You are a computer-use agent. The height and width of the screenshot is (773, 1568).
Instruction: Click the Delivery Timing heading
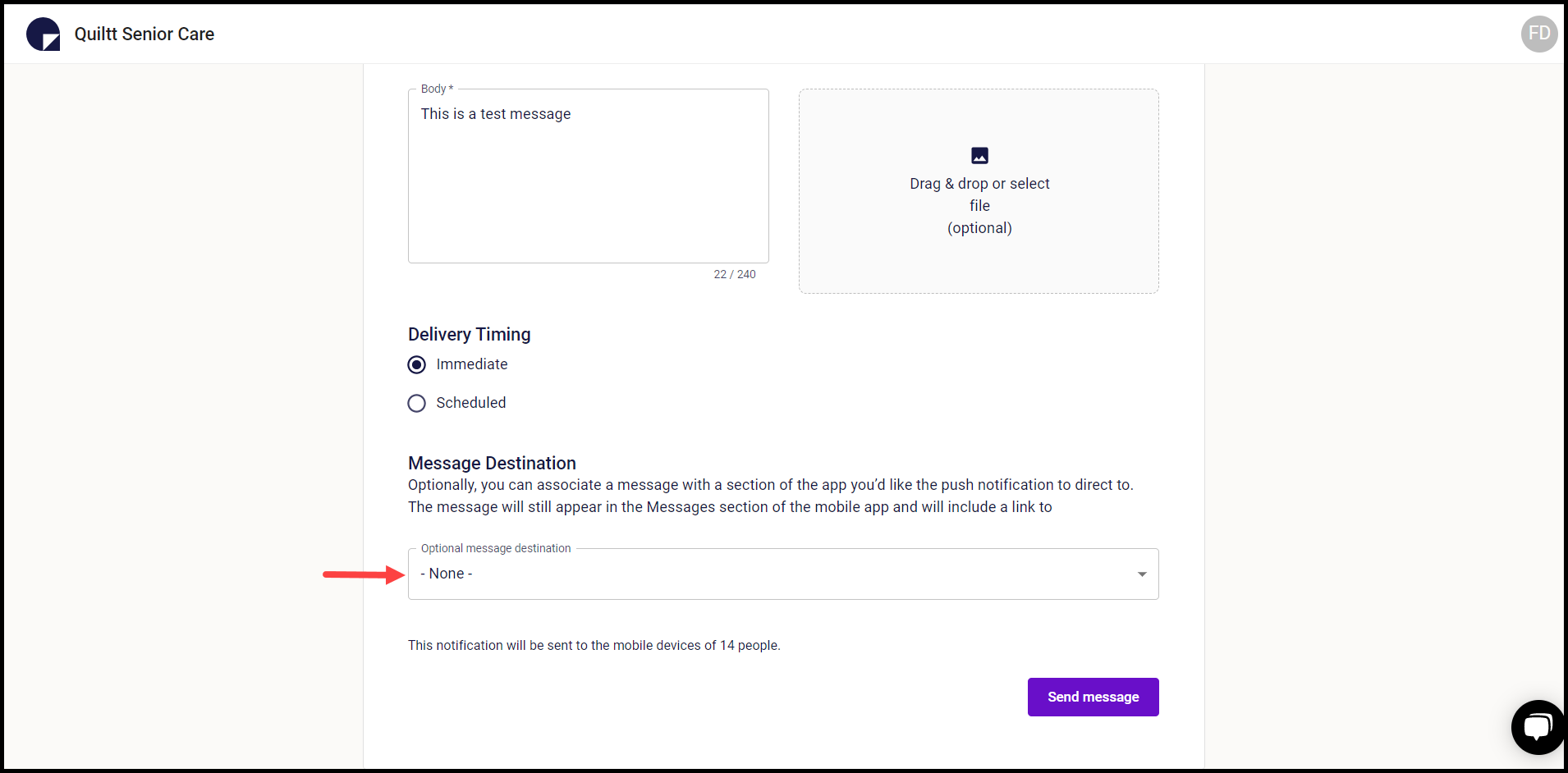click(x=470, y=334)
